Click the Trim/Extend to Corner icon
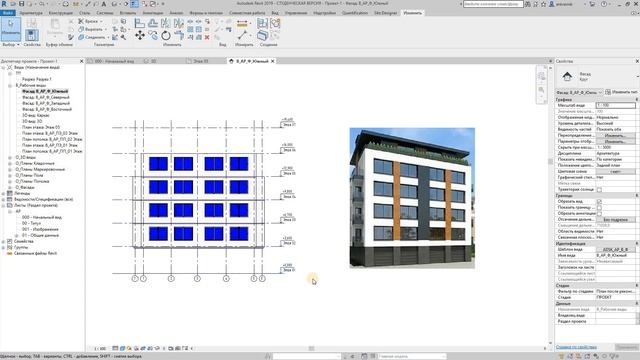The width and height of the screenshot is (640, 360). pyautogui.click(x=178, y=36)
